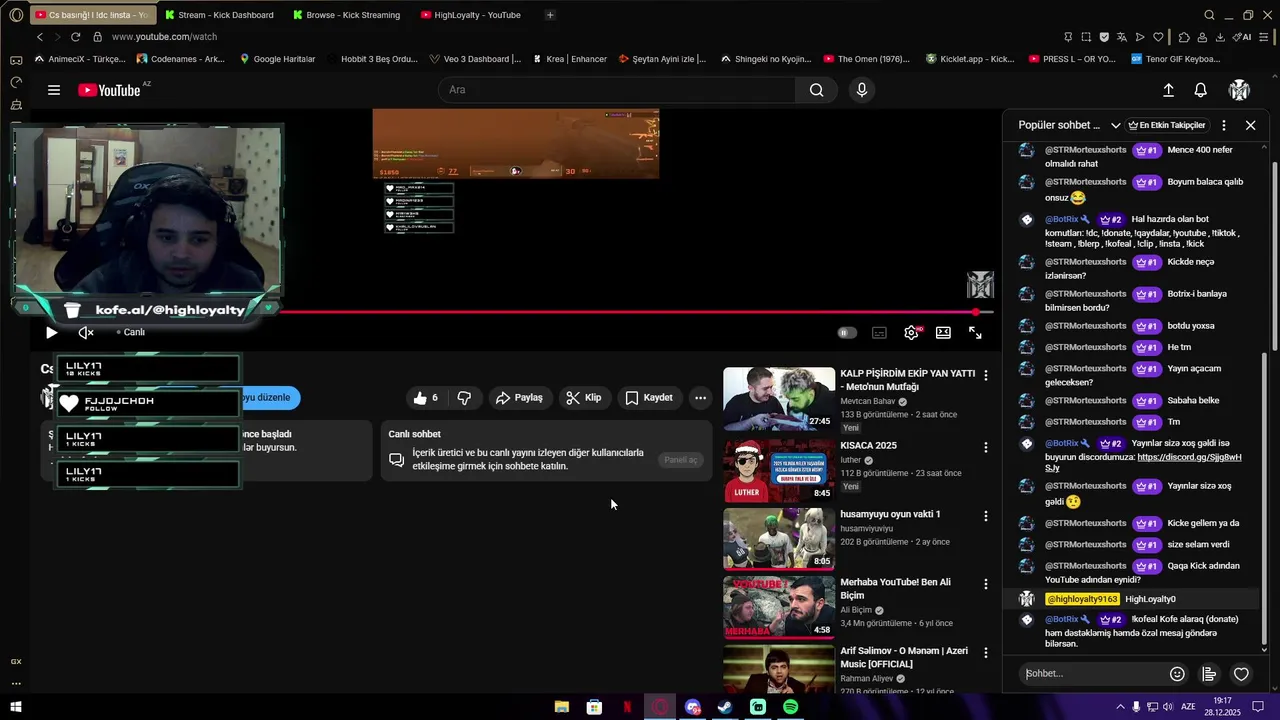Reload the current page
Viewport: 1280px width, 720px height.
[x=75, y=37]
